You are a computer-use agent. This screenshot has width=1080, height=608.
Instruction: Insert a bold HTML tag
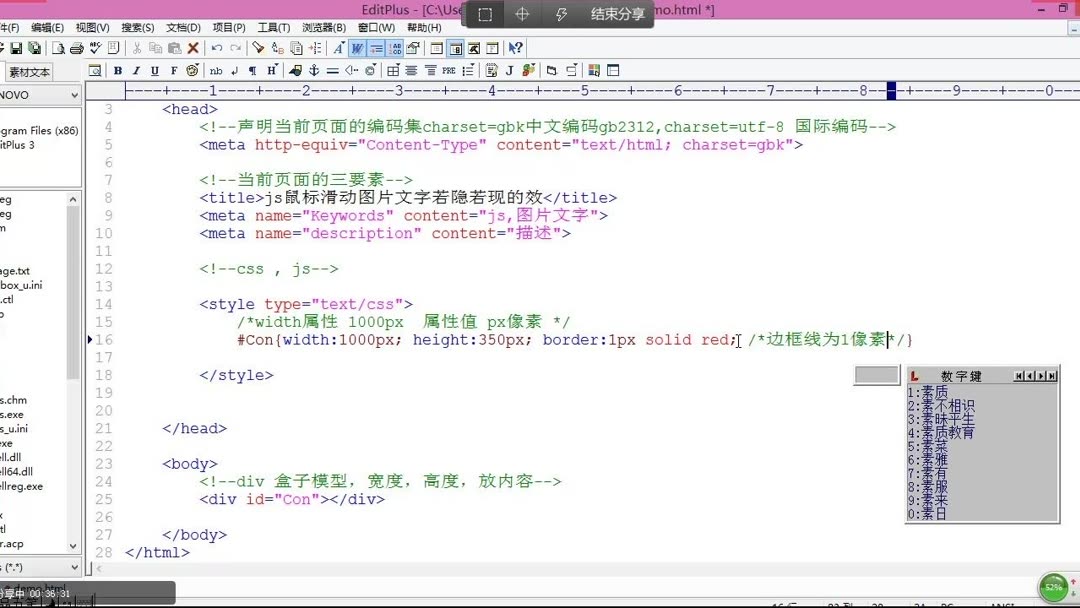click(117, 70)
